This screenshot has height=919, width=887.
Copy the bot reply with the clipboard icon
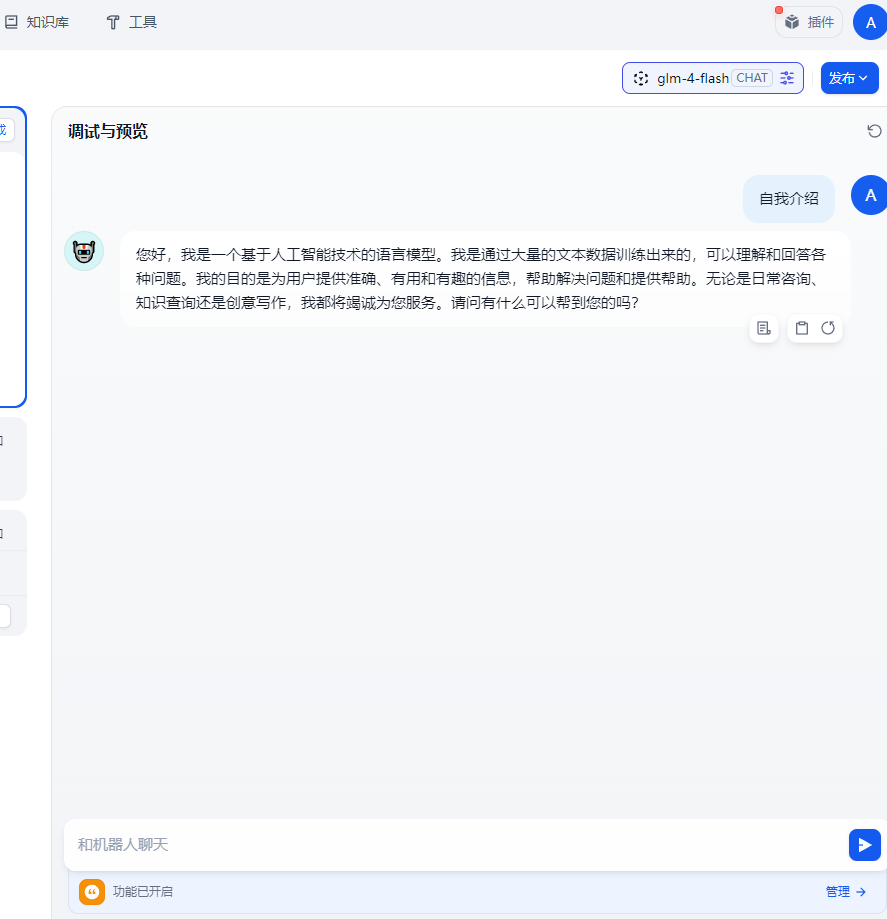pyautogui.click(x=801, y=328)
